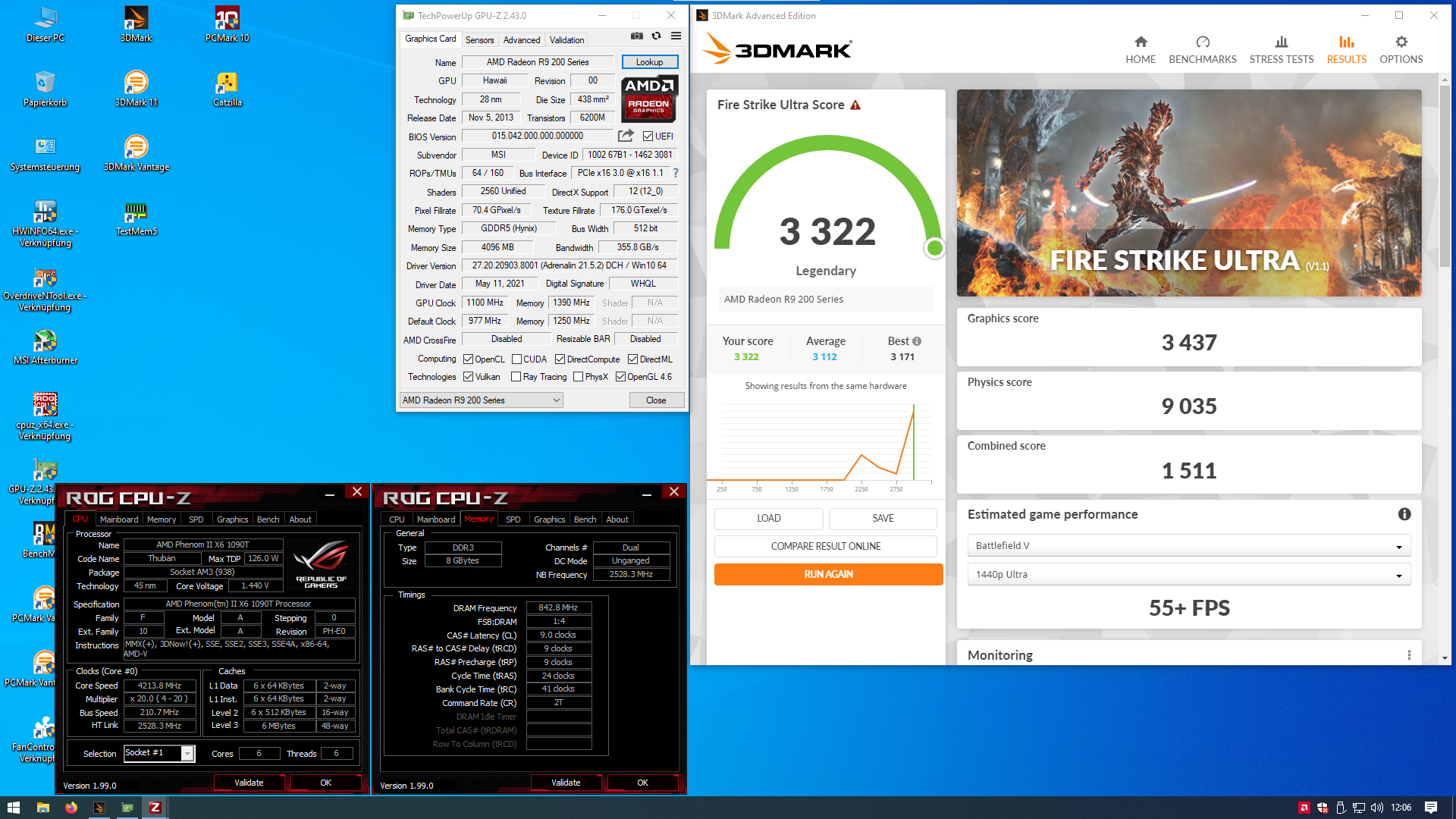Open Monitoring three-dot options menu
This screenshot has height=819, width=1456.
[x=1409, y=655]
